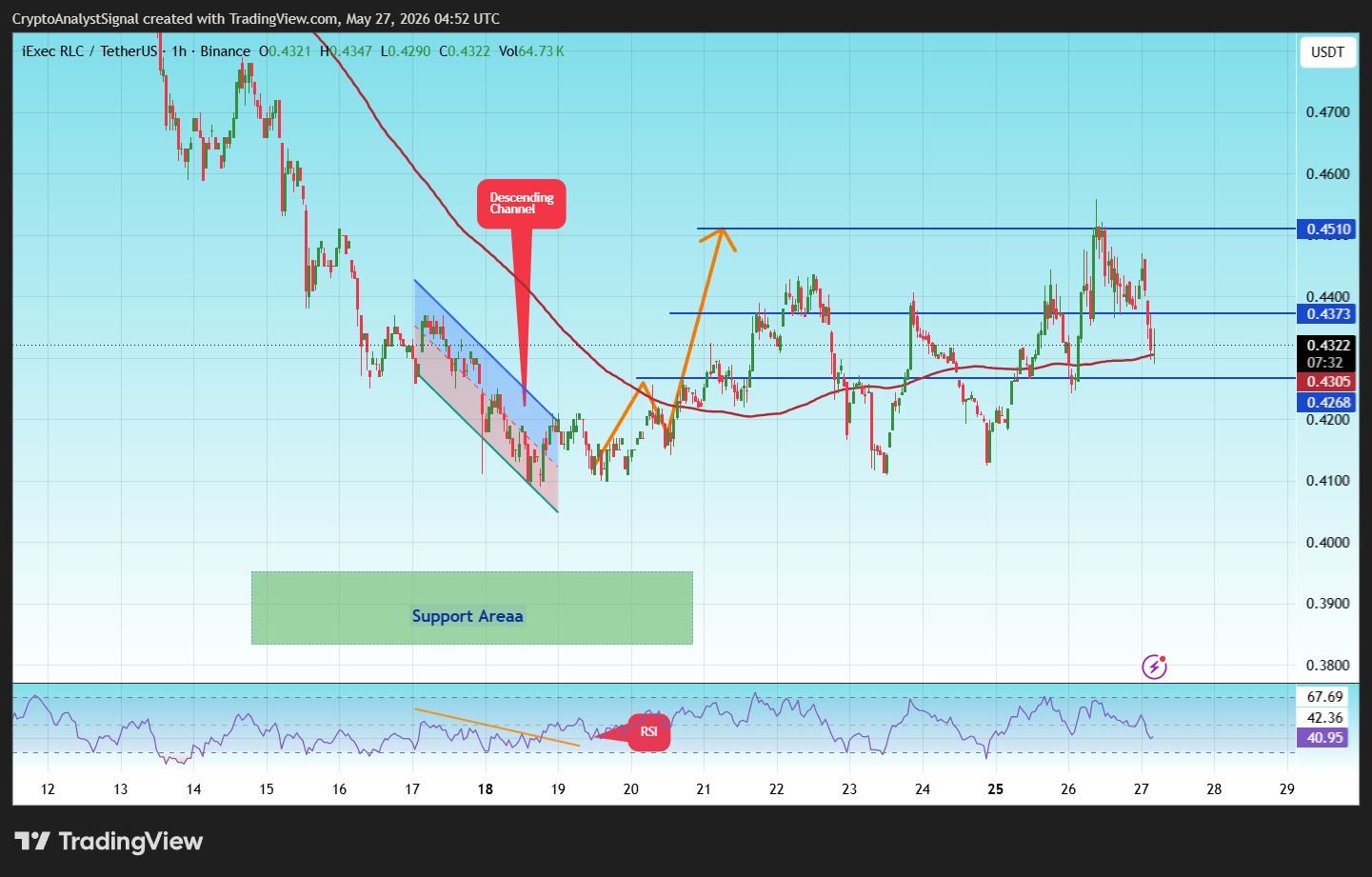Select the 0.4510 price level label
Image resolution: width=1372 pixels, height=877 pixels.
click(1328, 229)
